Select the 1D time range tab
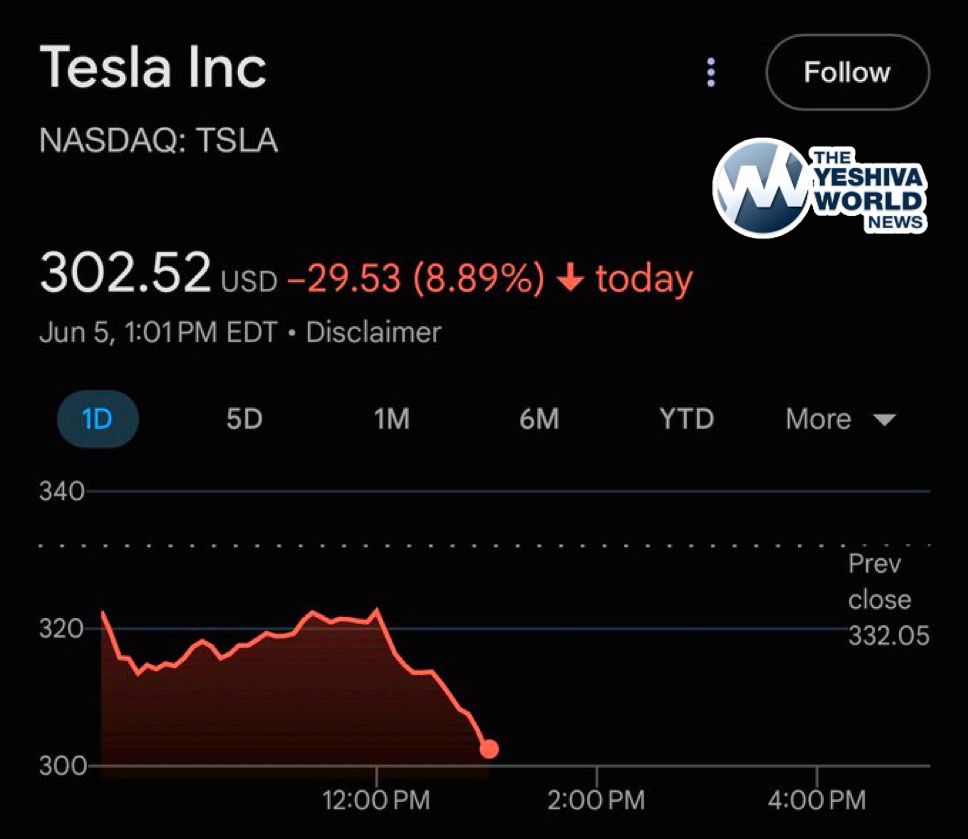This screenshot has width=968, height=839. coord(97,419)
